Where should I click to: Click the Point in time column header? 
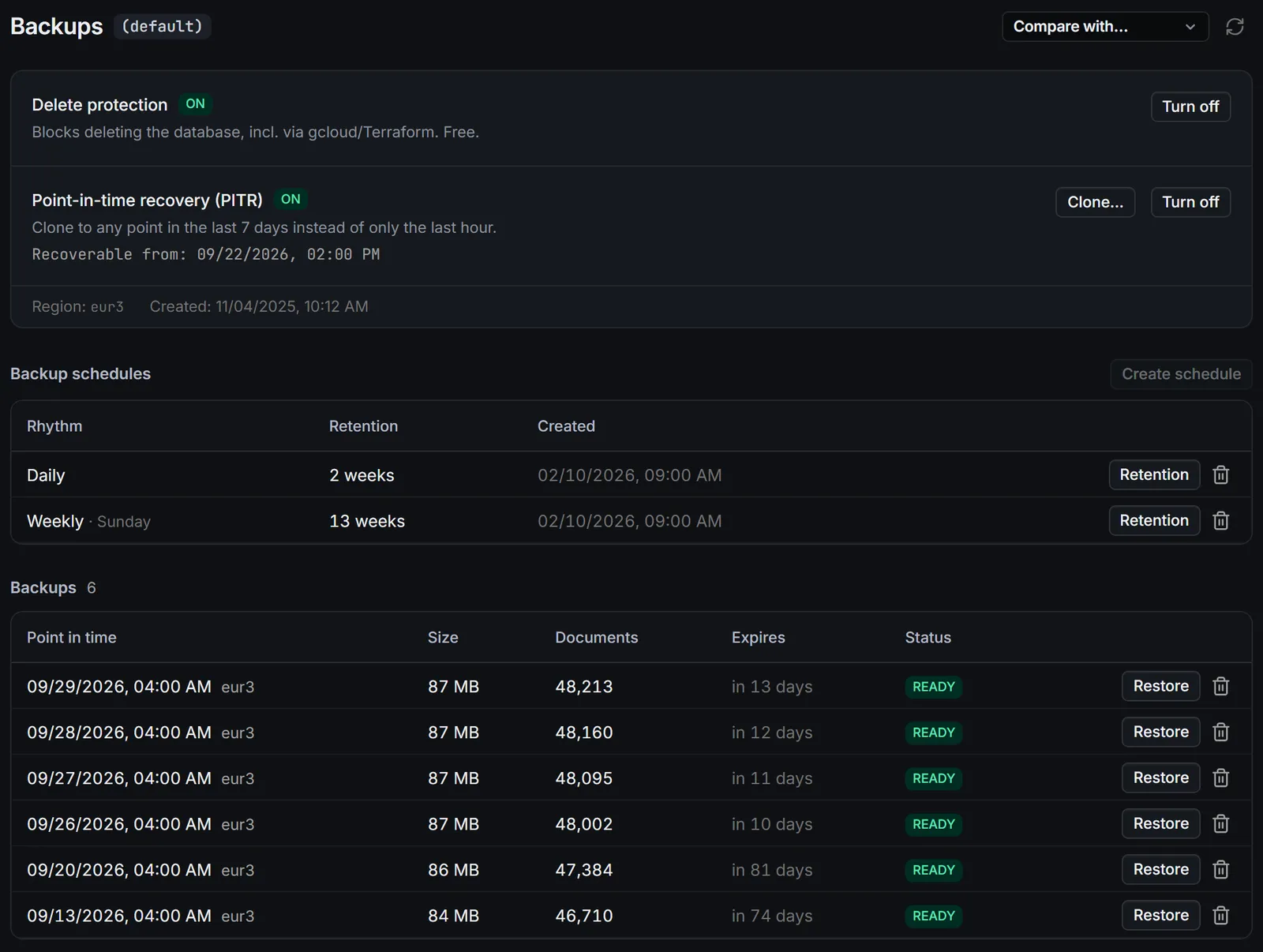pyautogui.click(x=72, y=637)
